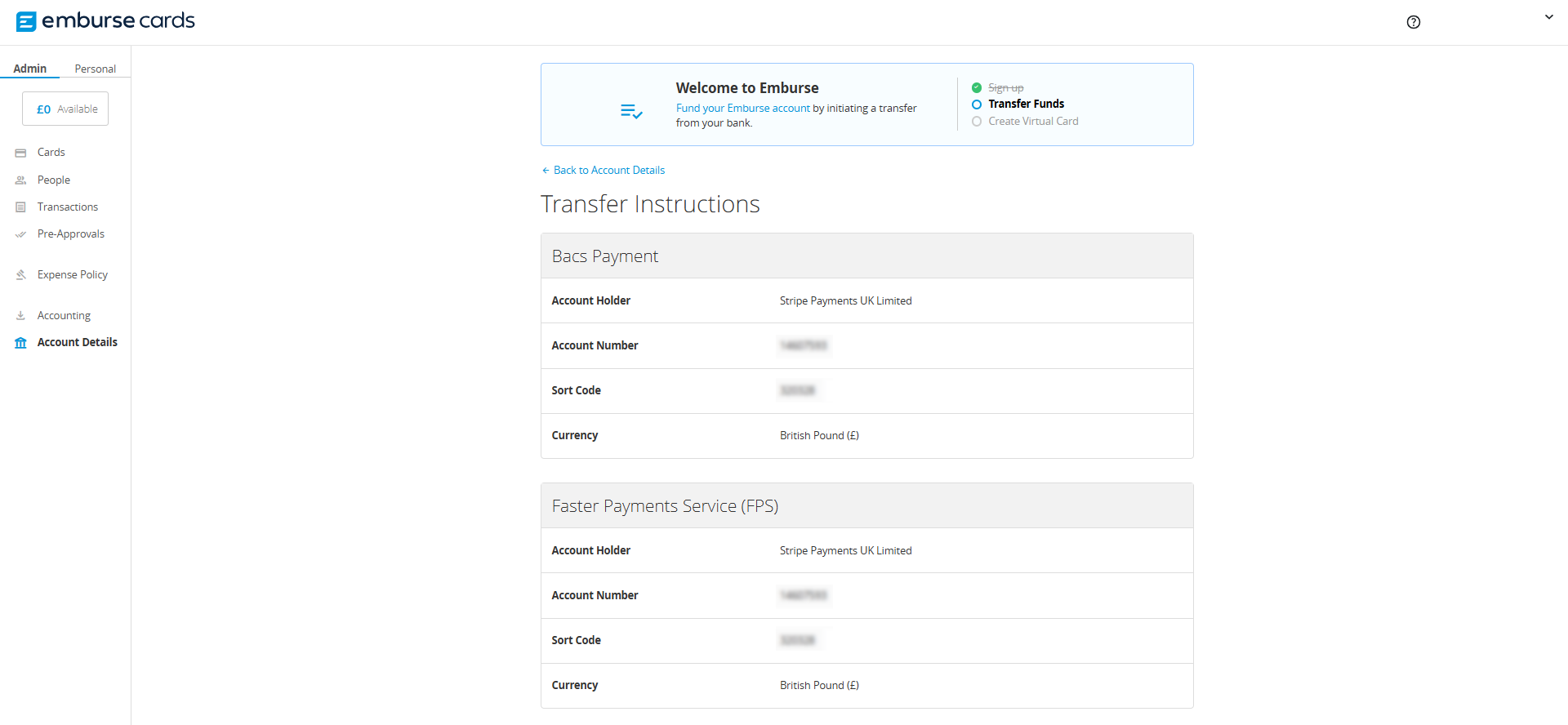Go Back to Account Details link

coord(604,170)
